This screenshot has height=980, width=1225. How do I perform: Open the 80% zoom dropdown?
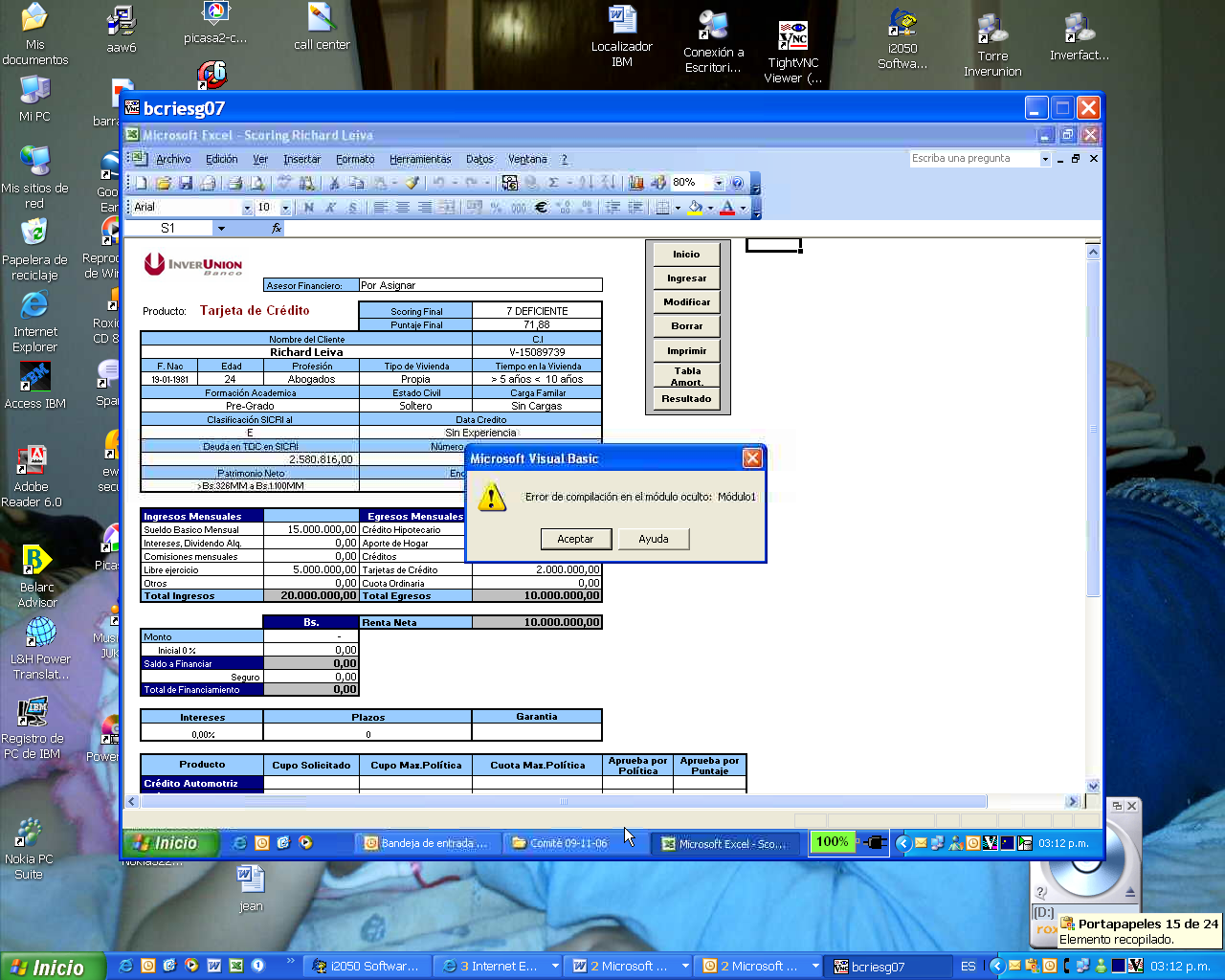pyautogui.click(x=718, y=183)
